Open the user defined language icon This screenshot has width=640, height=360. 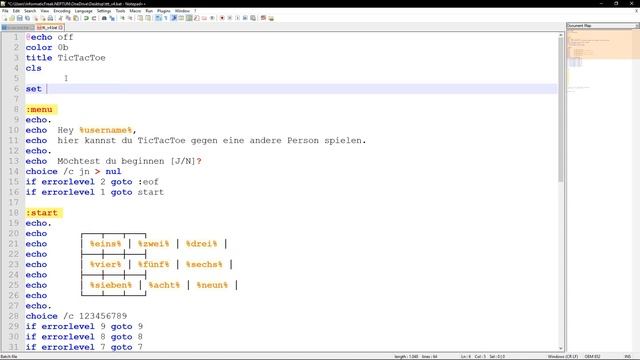point(181,18)
